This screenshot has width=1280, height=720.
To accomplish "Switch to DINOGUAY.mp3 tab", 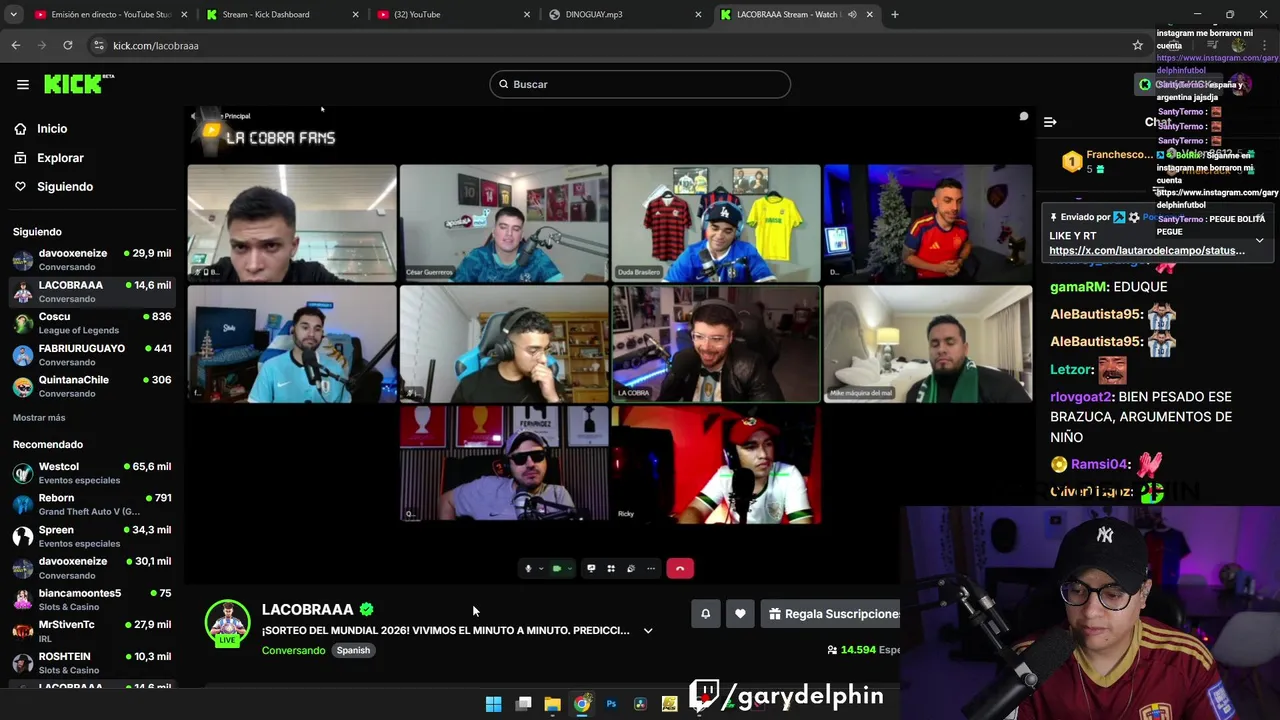I will coord(624,15).
